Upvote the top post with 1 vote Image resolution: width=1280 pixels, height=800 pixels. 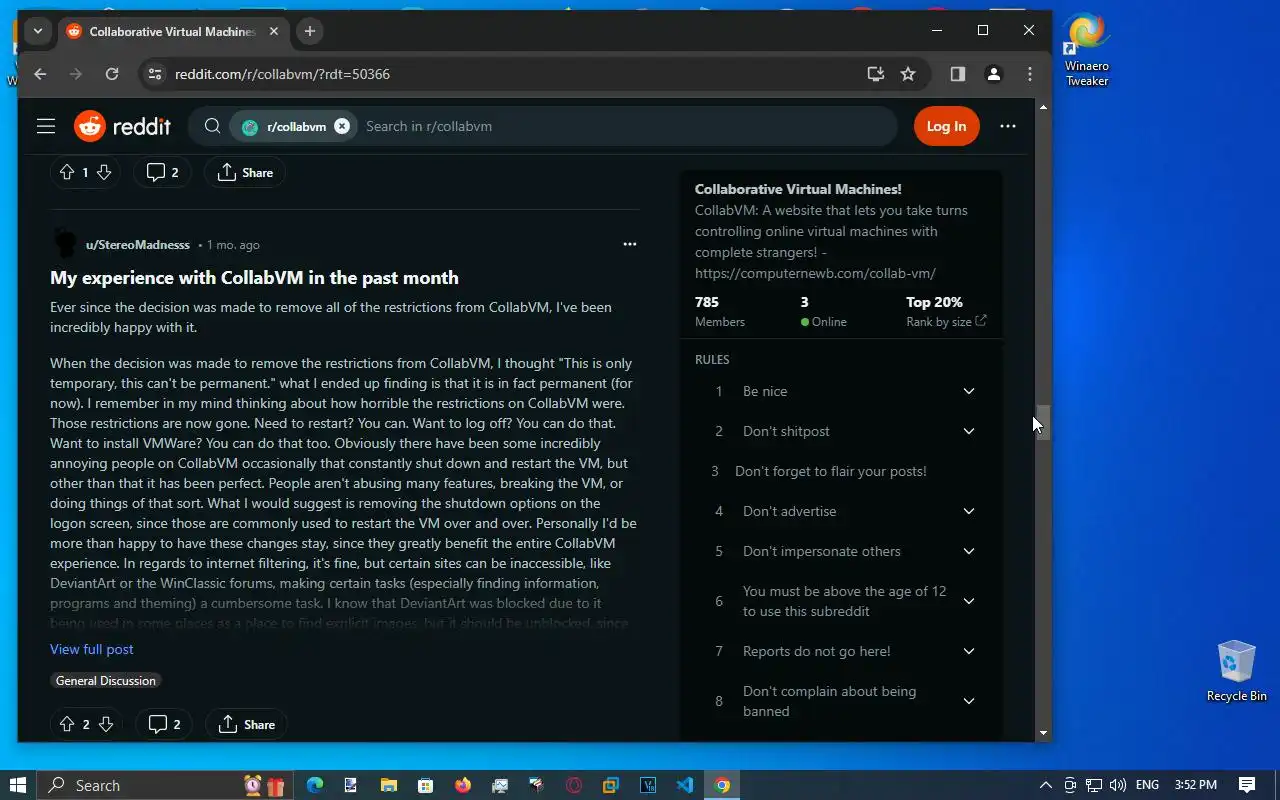(67, 172)
